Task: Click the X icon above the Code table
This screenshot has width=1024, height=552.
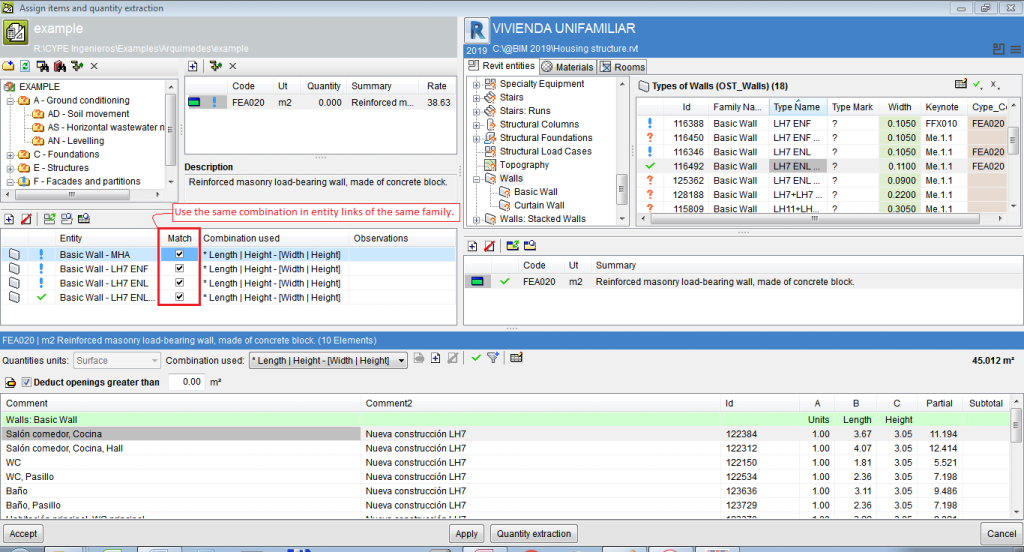Action: coord(232,66)
